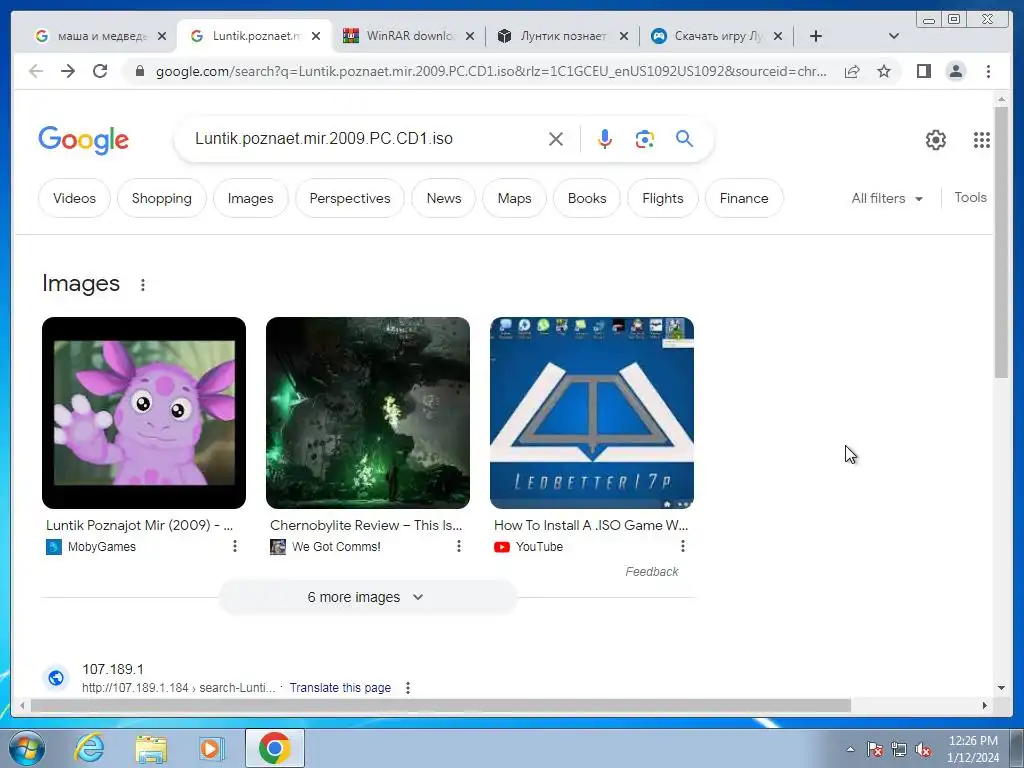Open Google apps grid
The image size is (1024, 768).
click(982, 140)
